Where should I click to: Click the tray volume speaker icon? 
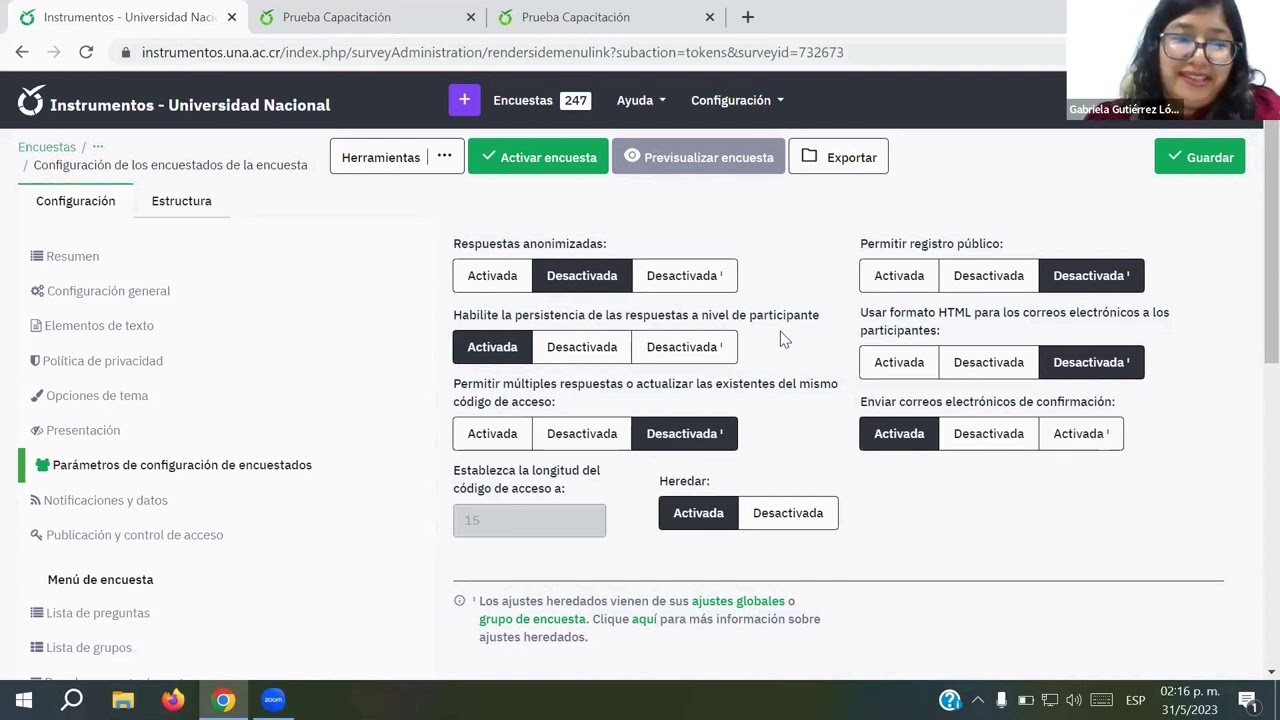pyautogui.click(x=1074, y=700)
